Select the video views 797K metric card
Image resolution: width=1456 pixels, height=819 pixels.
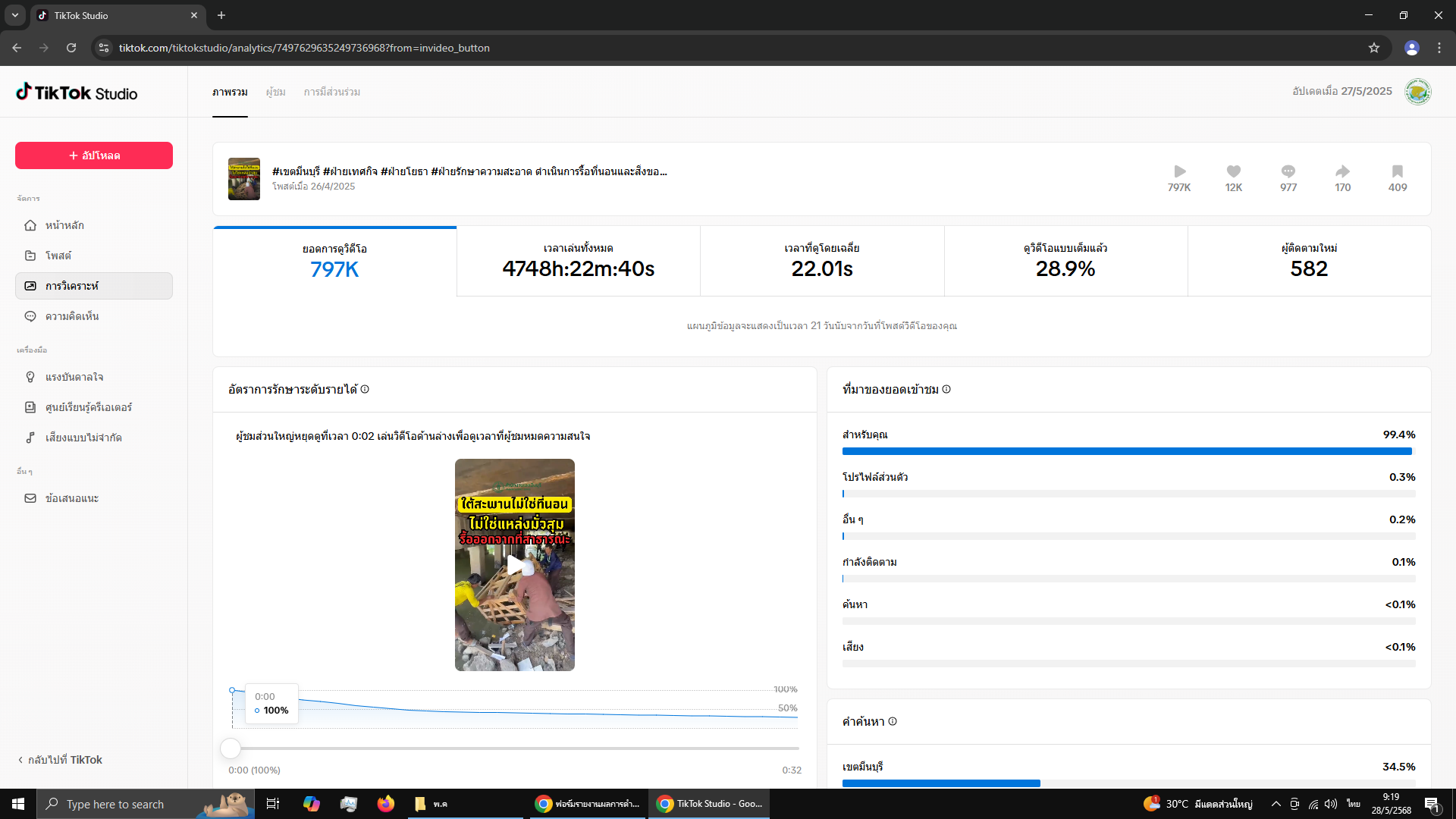pos(334,261)
